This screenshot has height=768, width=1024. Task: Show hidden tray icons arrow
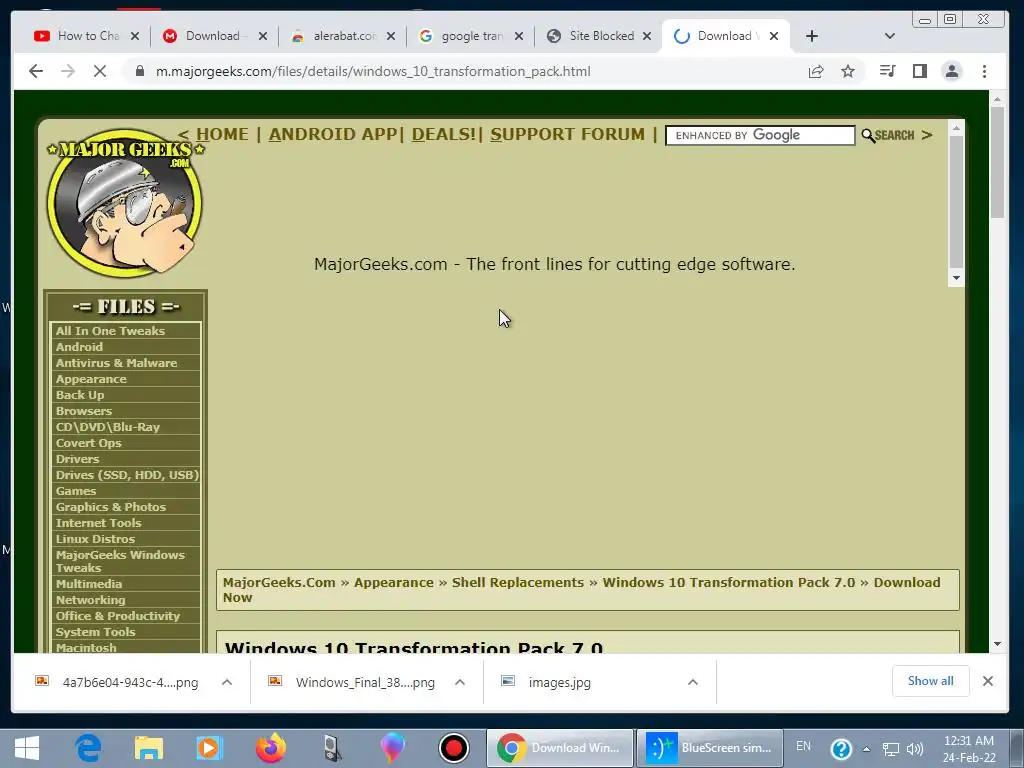867,749
